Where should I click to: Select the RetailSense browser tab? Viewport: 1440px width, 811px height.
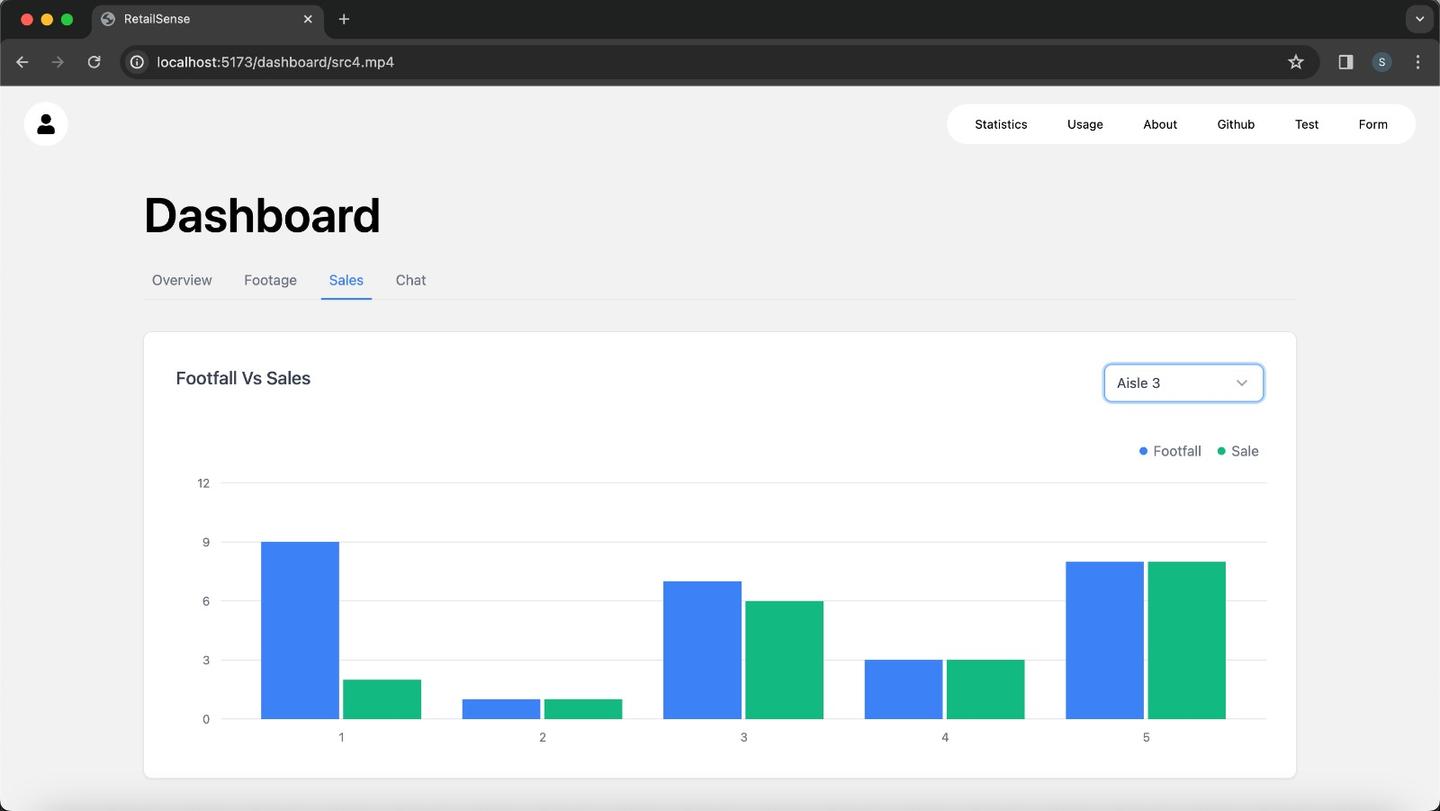pos(208,19)
